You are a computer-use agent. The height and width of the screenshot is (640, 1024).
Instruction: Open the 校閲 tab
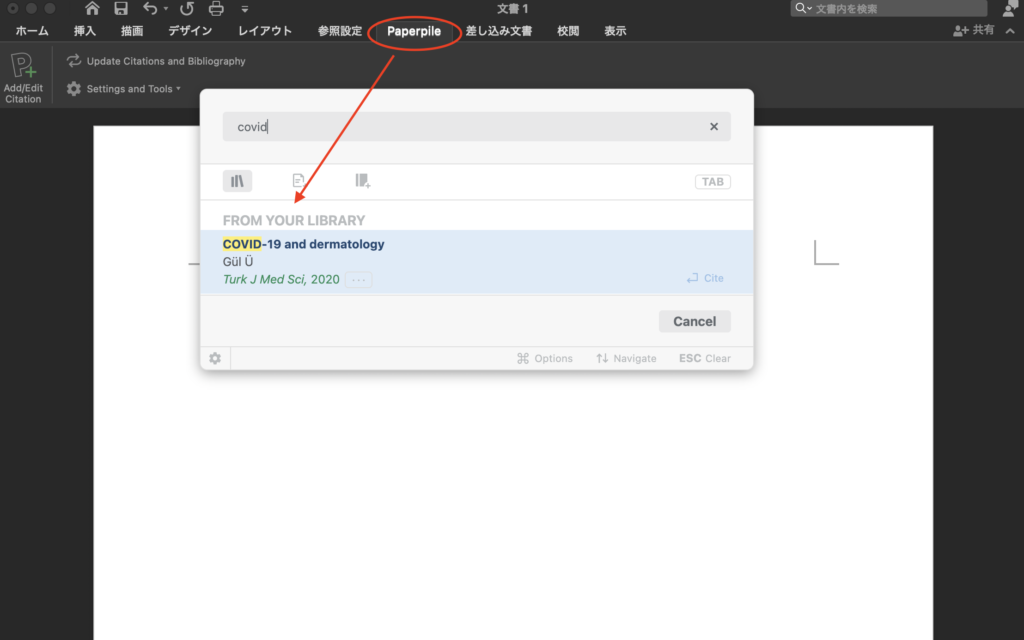568,31
